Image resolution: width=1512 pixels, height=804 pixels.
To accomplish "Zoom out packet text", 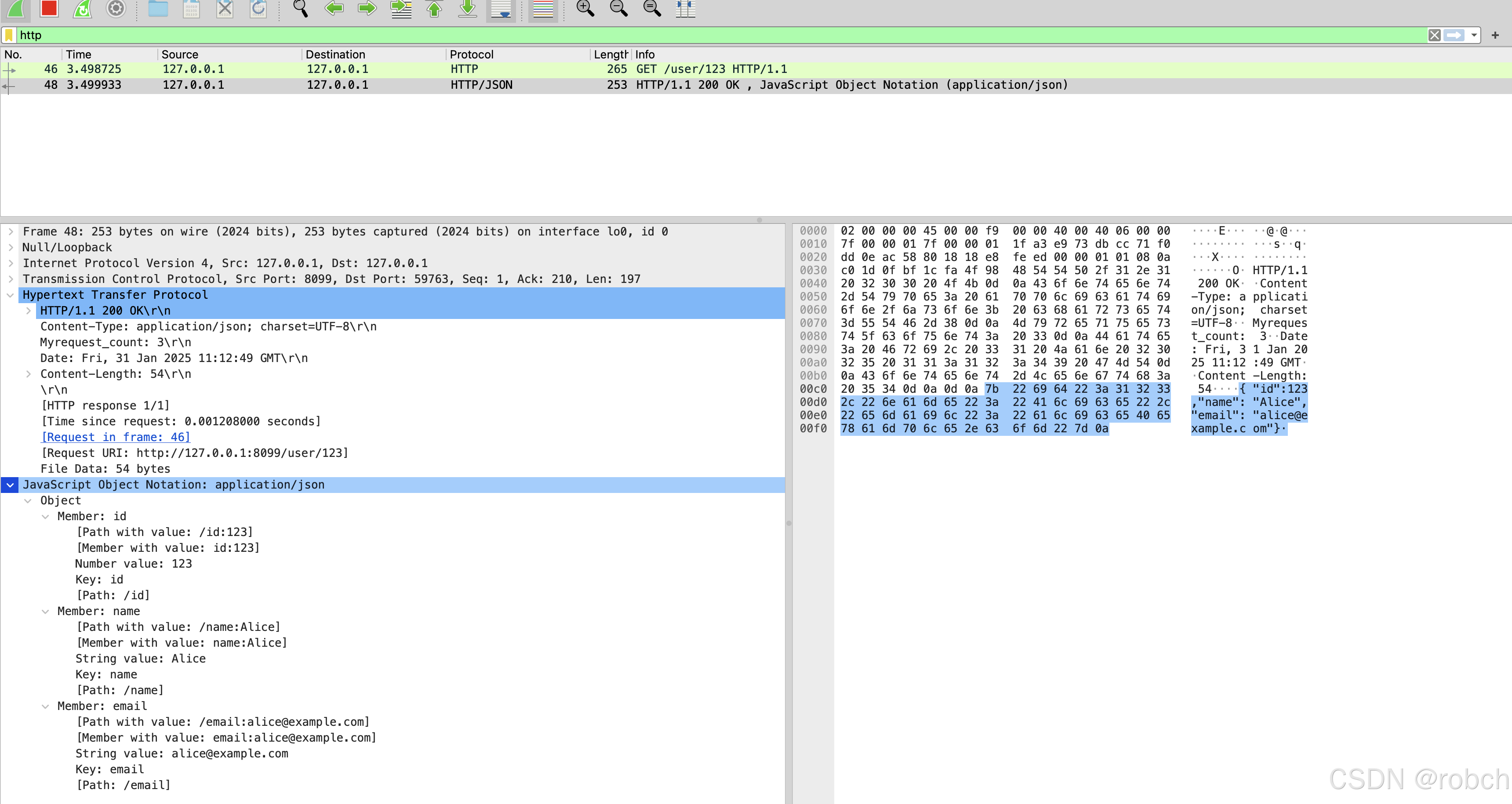I will click(x=619, y=8).
